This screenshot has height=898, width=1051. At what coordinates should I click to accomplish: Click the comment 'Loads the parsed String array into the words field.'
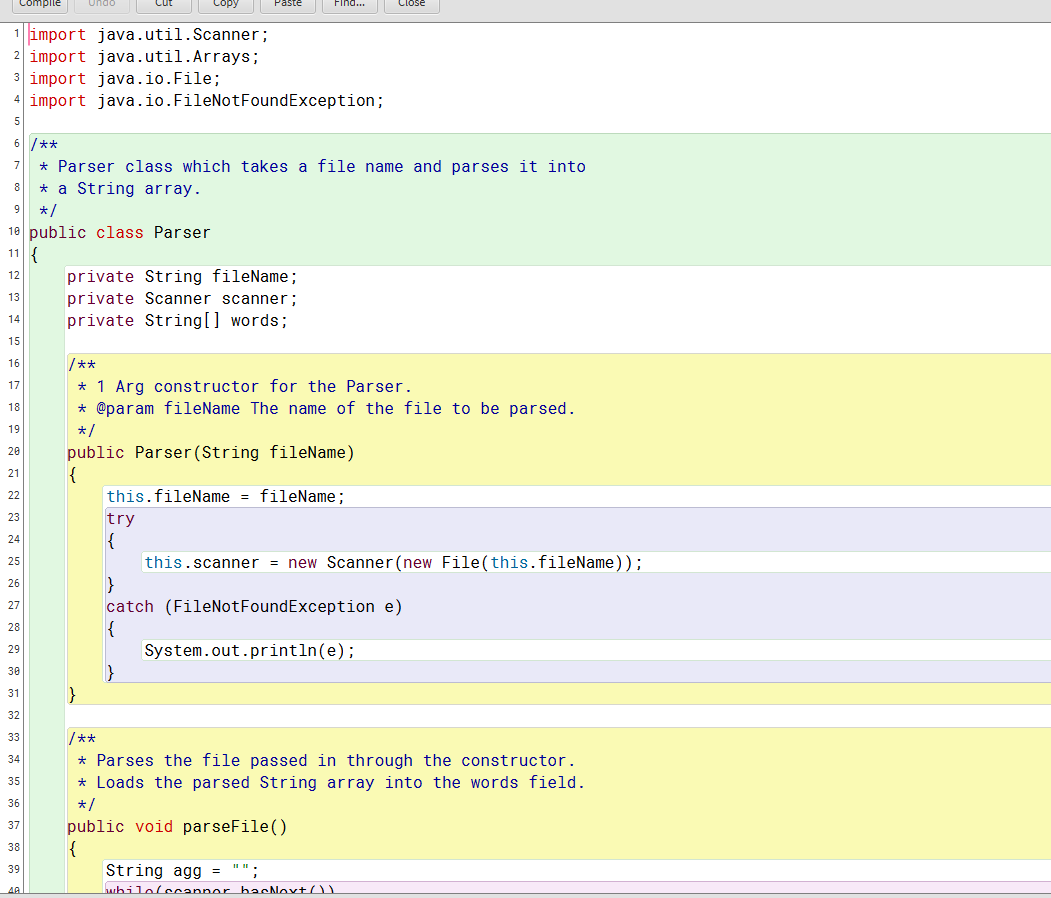[341, 783]
